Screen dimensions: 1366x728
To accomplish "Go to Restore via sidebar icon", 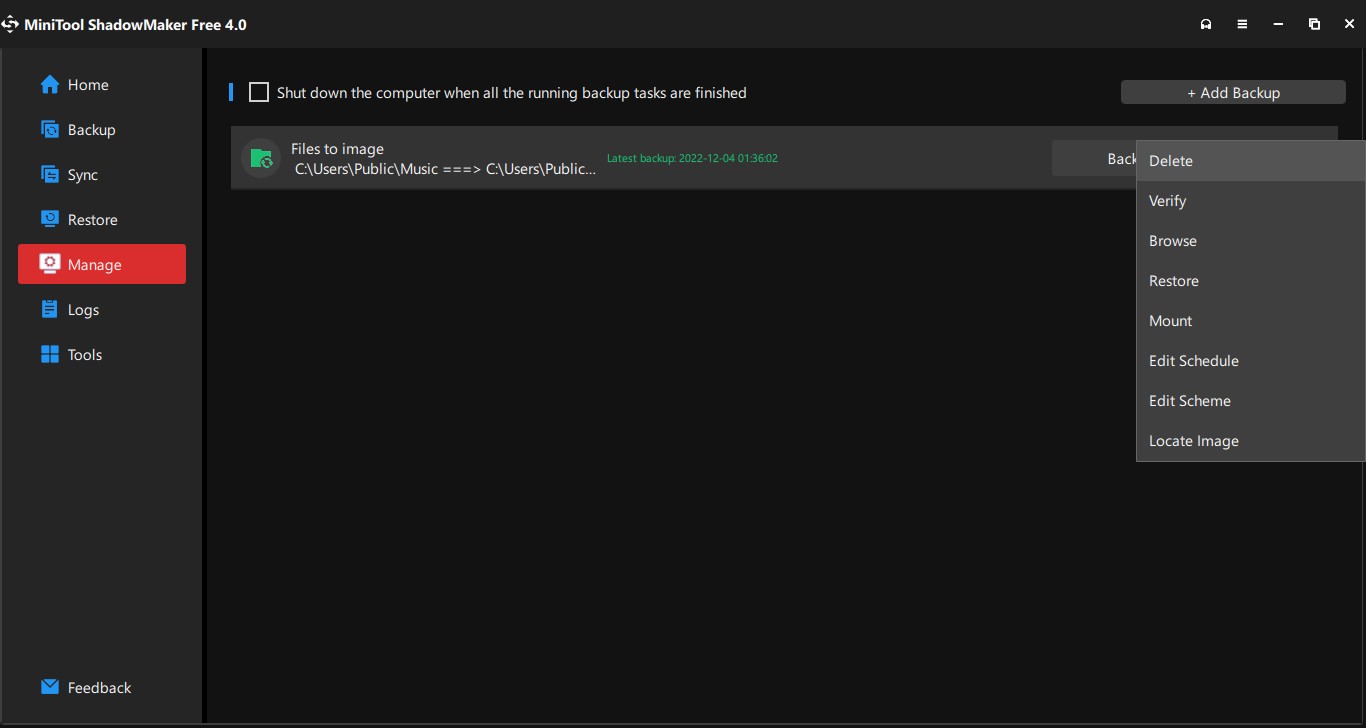I will (x=50, y=220).
